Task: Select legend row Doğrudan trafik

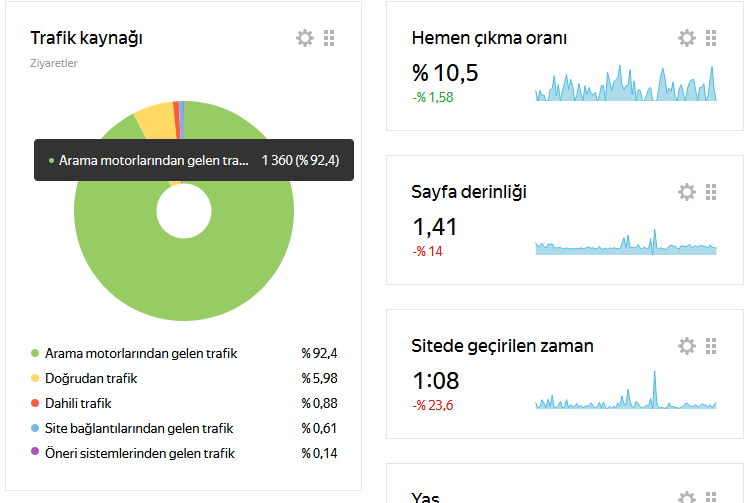Action: tap(184, 378)
